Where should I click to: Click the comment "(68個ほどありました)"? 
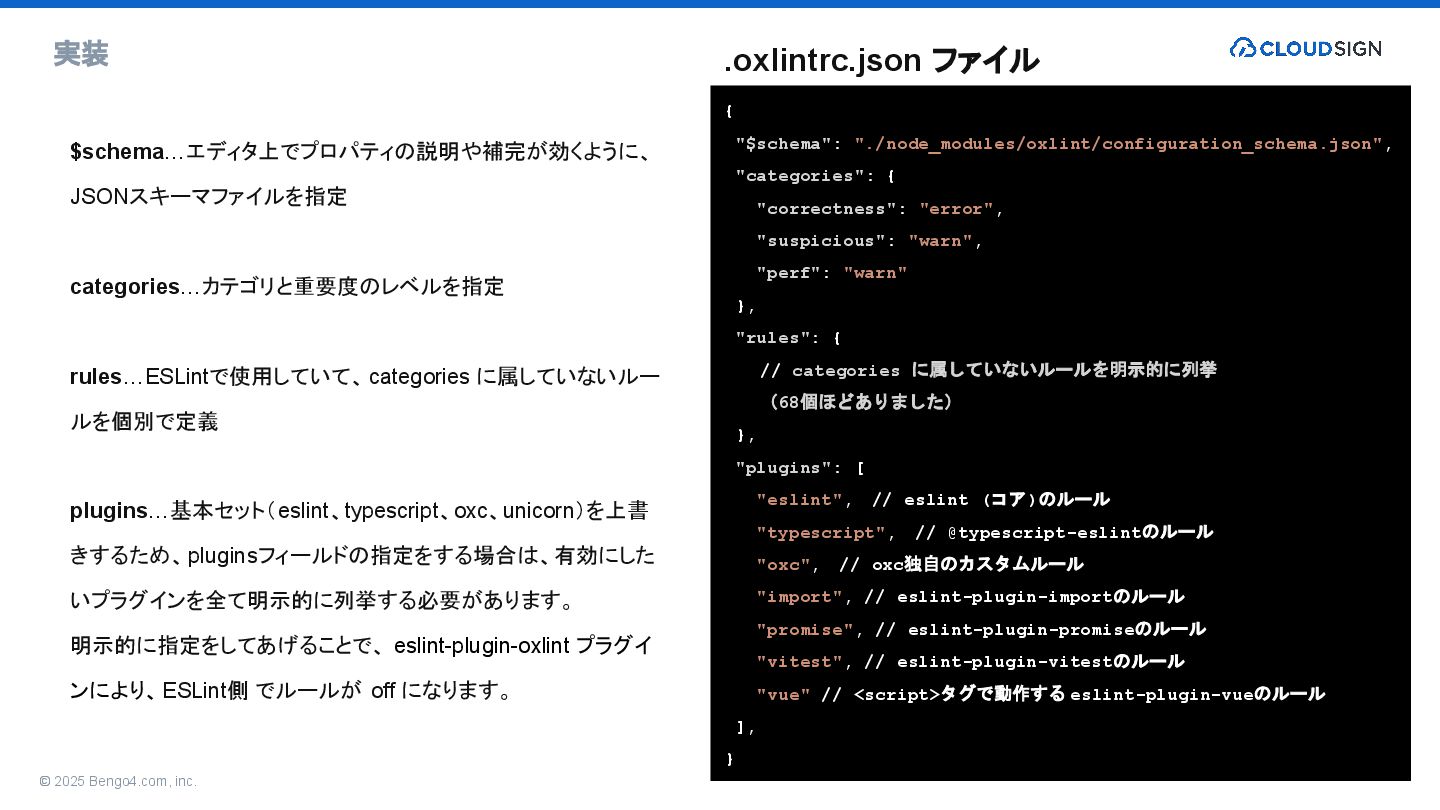[859, 402]
